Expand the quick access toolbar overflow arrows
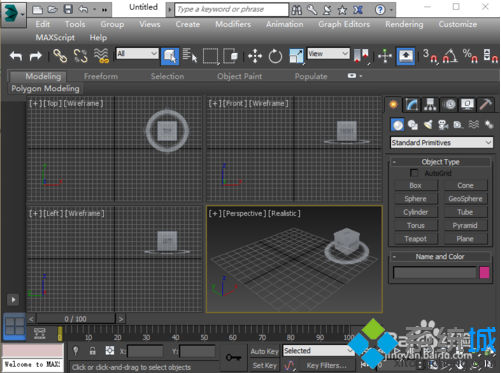 click(x=104, y=10)
